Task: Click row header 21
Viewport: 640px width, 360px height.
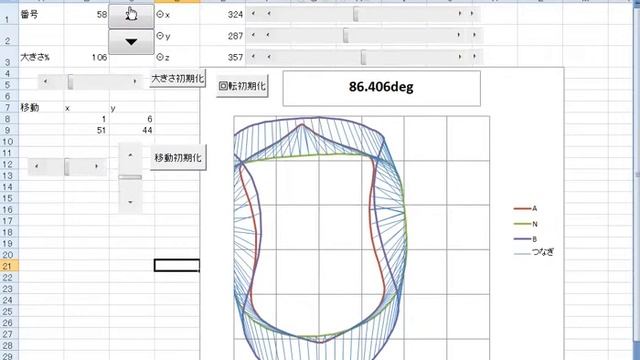Action: coord(9,266)
